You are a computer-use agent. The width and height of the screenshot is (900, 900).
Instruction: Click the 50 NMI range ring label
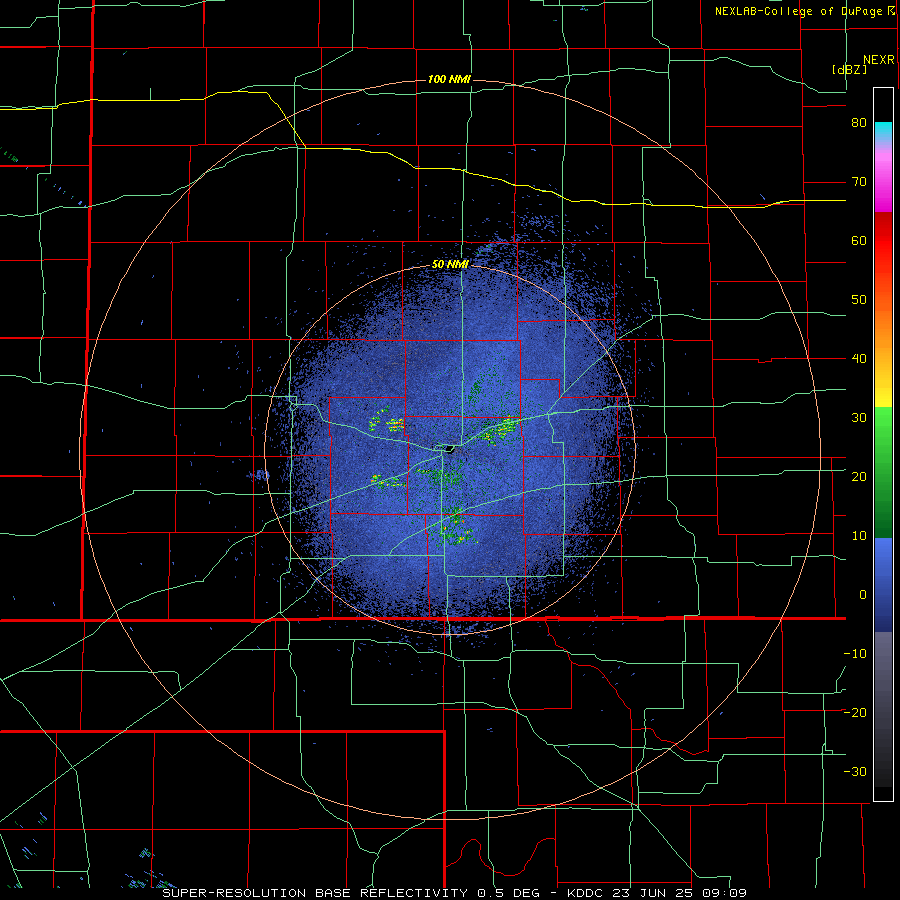point(450,264)
